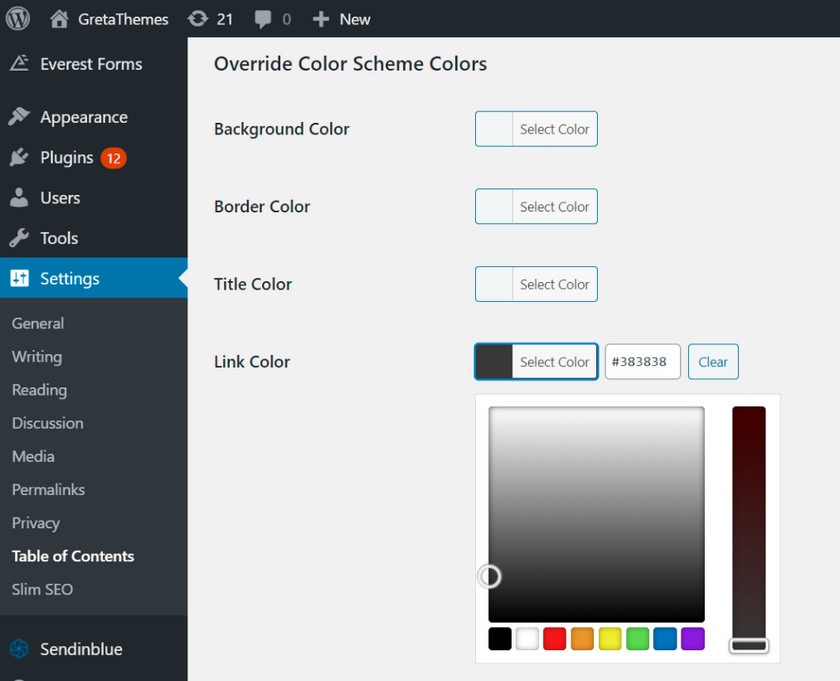Go to Discussion settings
This screenshot has height=681, width=840.
coord(48,423)
